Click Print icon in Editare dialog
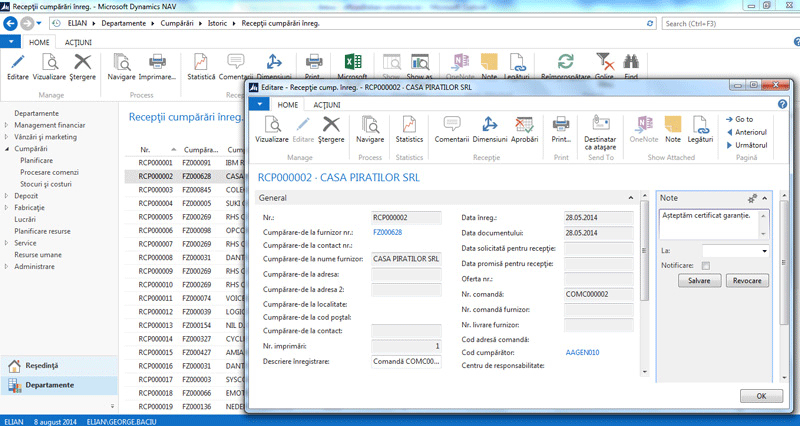The width and height of the screenshot is (800, 426). pyautogui.click(x=561, y=124)
